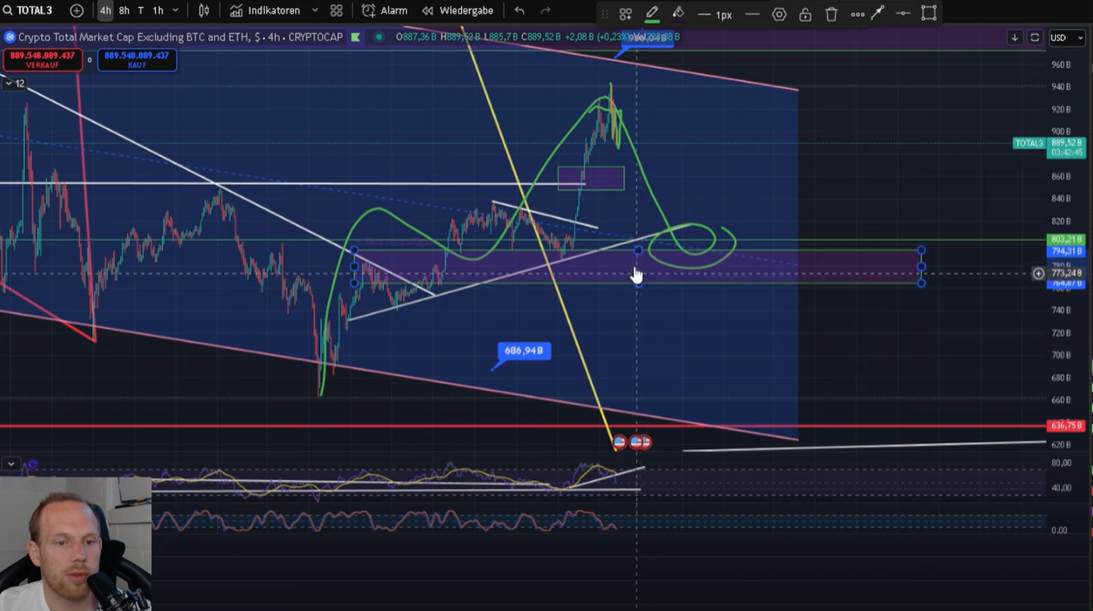Change the fill background color bucket

tap(678, 13)
